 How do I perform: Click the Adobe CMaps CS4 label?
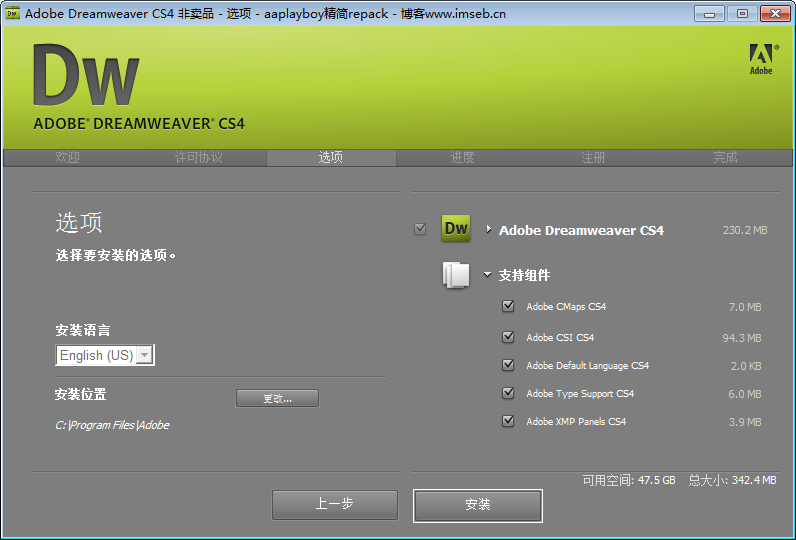click(566, 307)
